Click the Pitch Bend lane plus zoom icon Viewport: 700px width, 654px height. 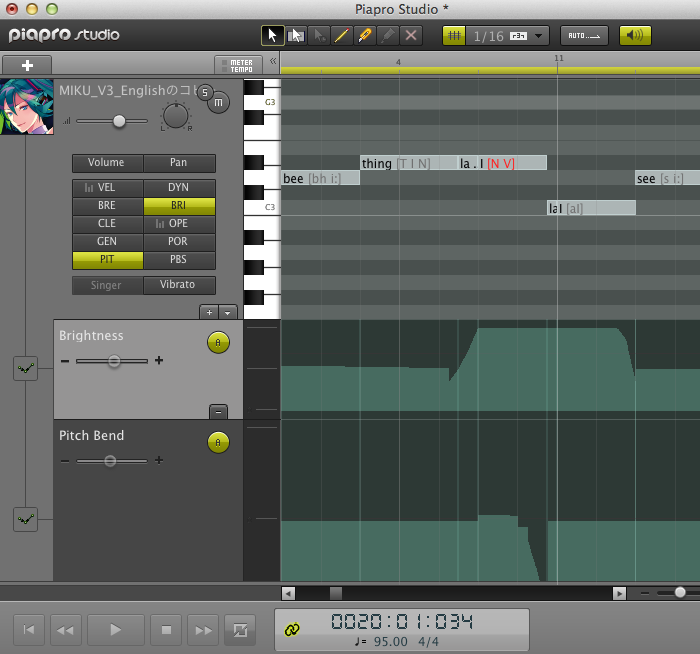pyautogui.click(x=159, y=460)
